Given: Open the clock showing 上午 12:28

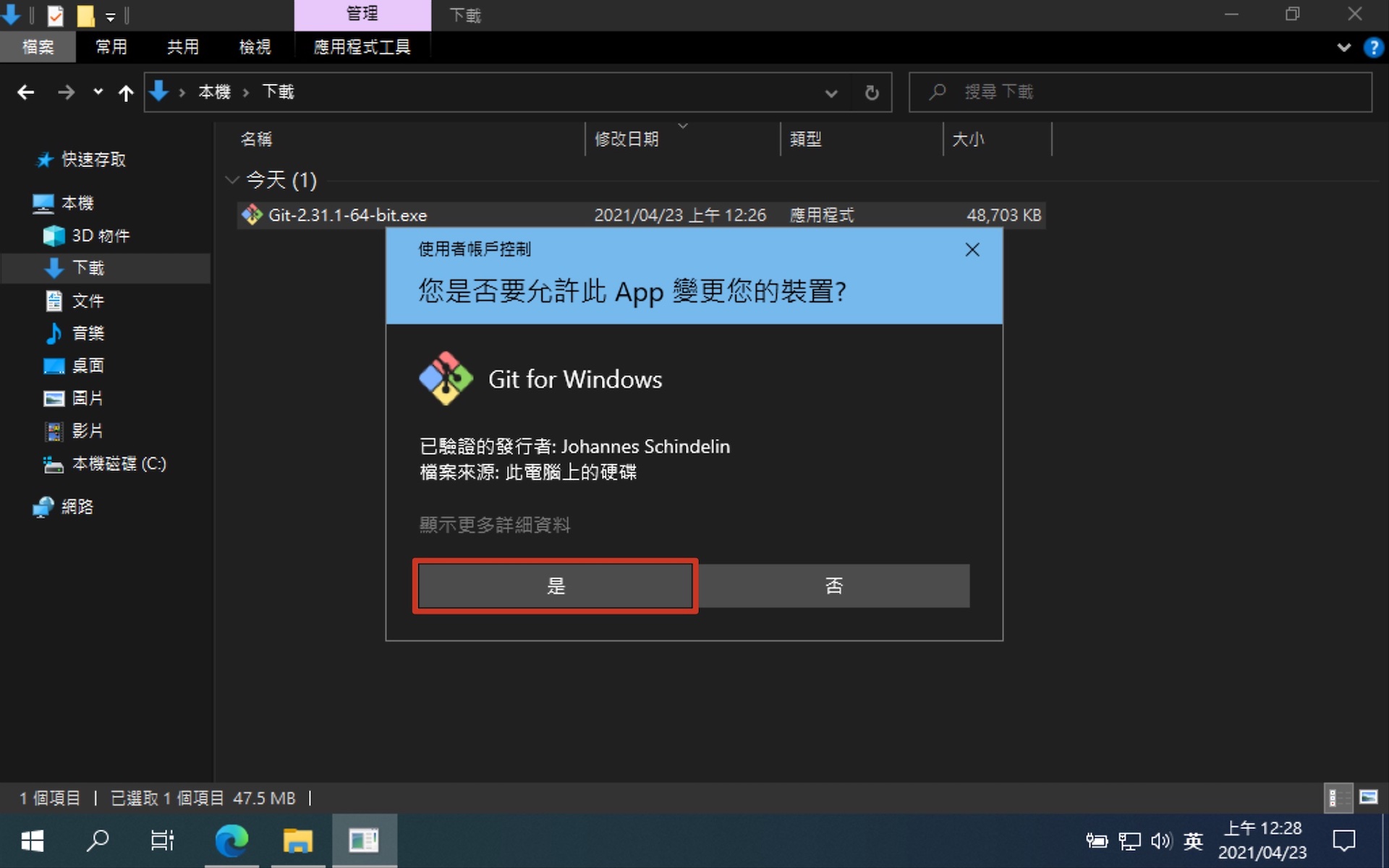Looking at the screenshot, I should 1262,840.
